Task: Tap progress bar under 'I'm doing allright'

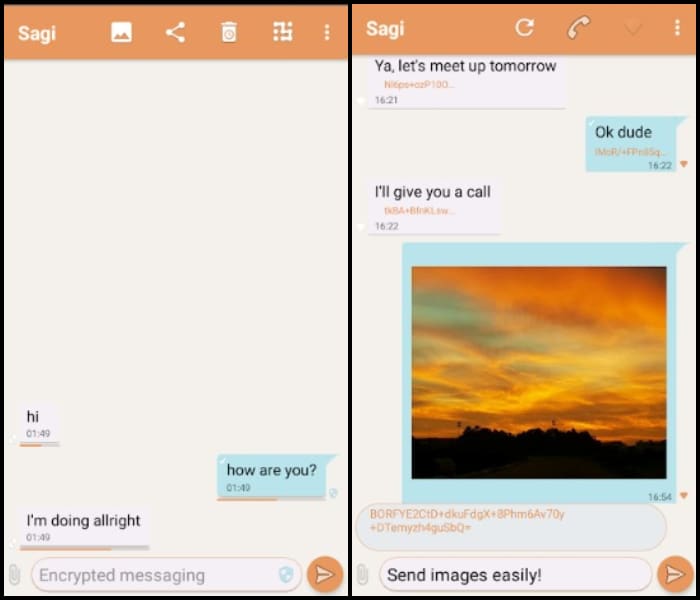Action: coord(84,548)
